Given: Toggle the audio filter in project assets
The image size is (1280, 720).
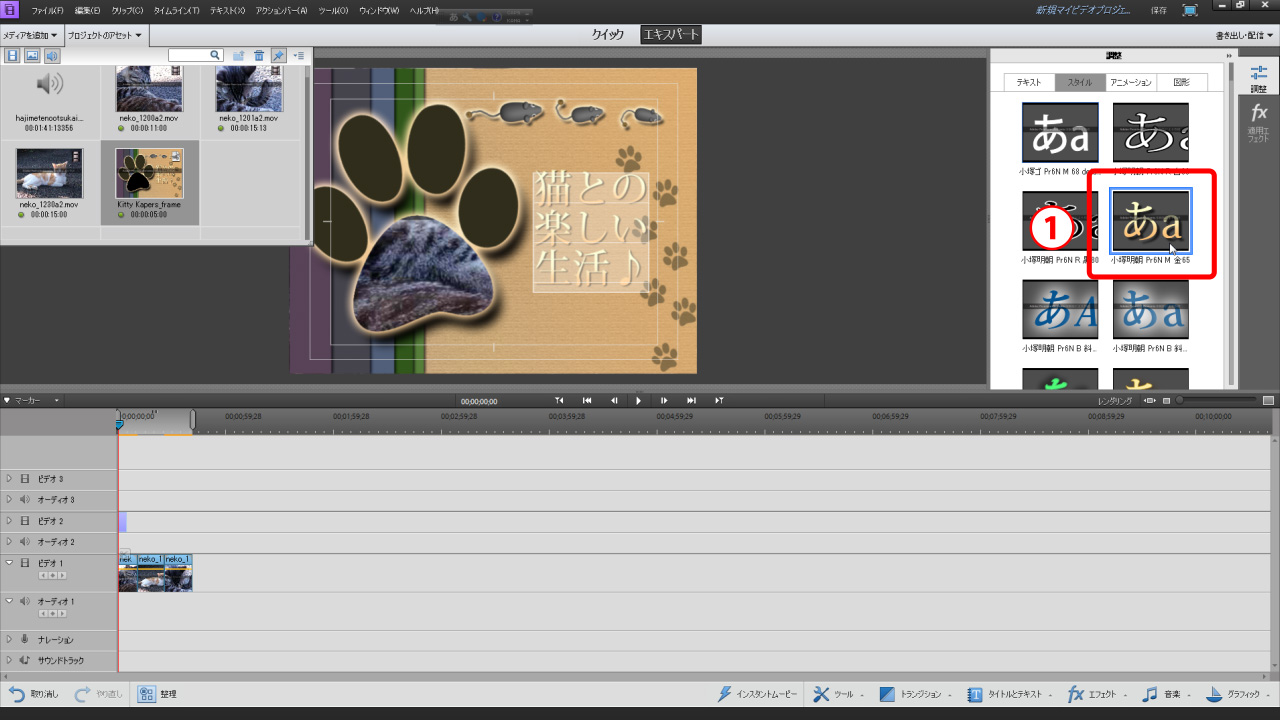Looking at the screenshot, I should 51,56.
